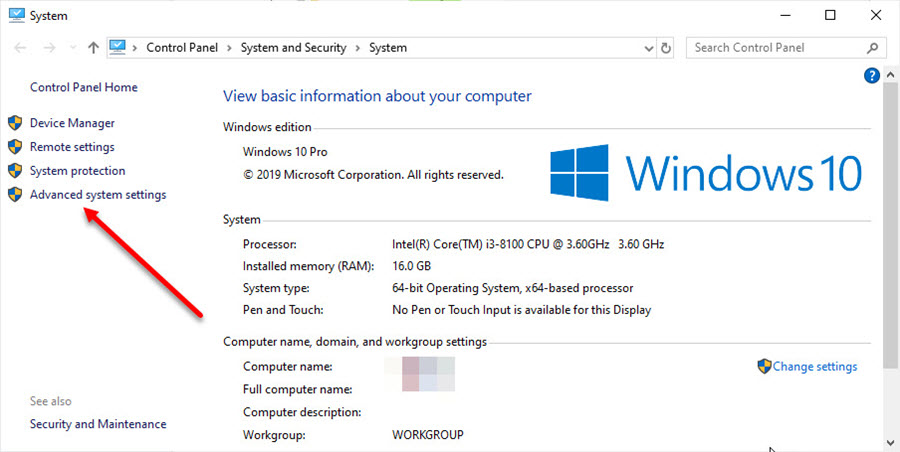Refresh the System page
Screen dimensions: 900x452
(x=666, y=48)
